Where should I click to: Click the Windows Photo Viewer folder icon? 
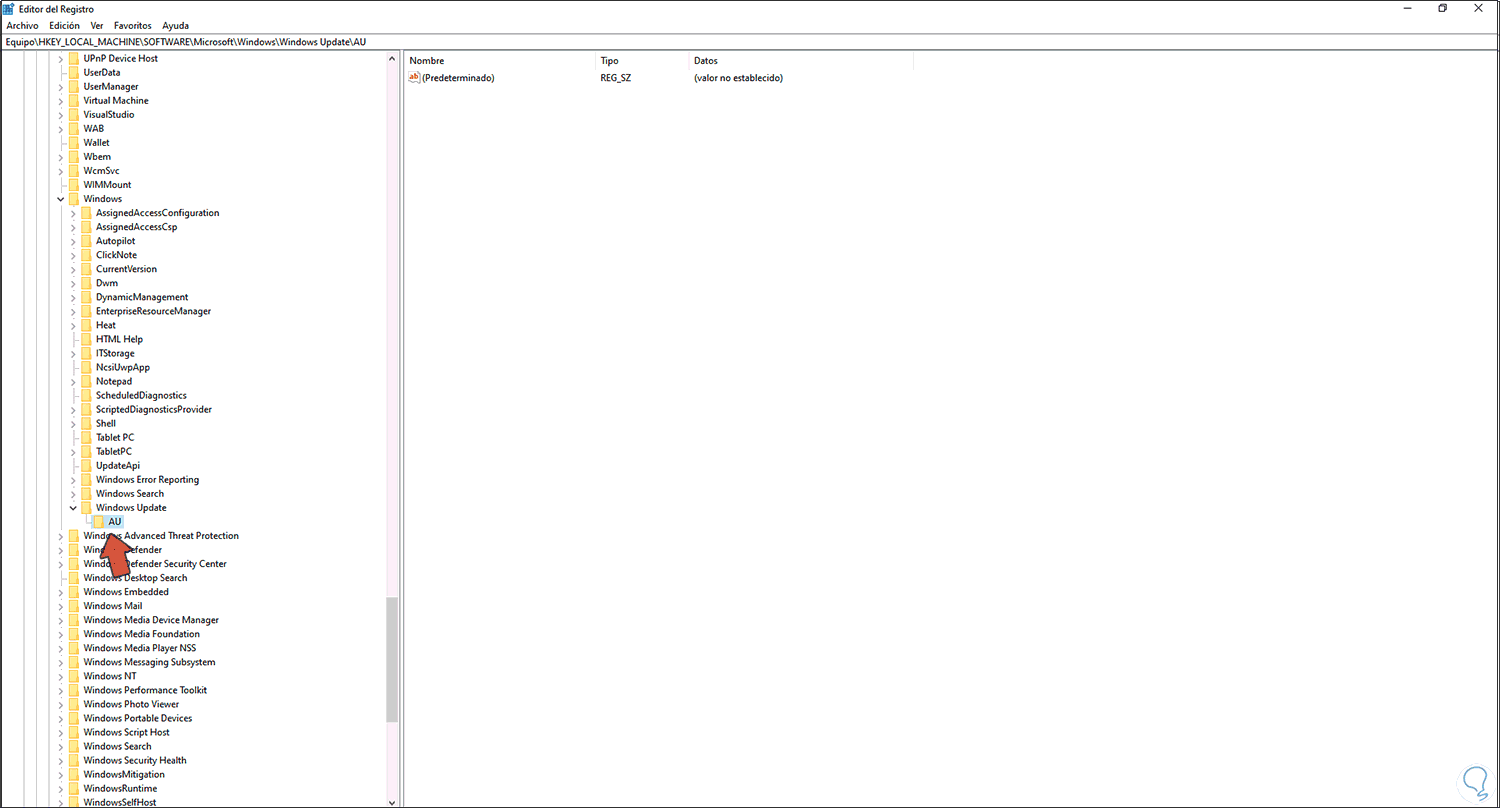click(74, 703)
